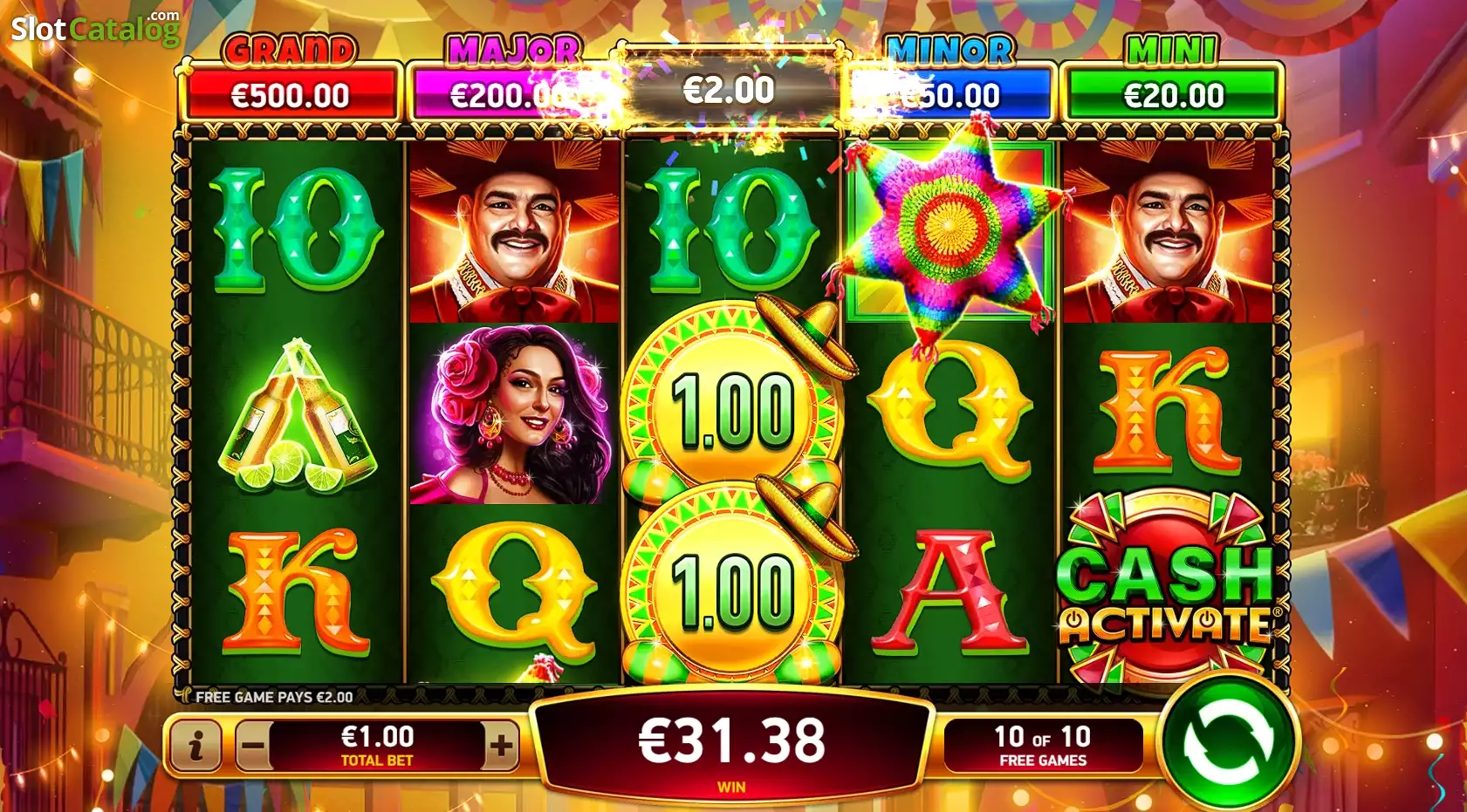Open SlotCatalog.com logo link
This screenshot has width=1467, height=812.
(x=95, y=28)
